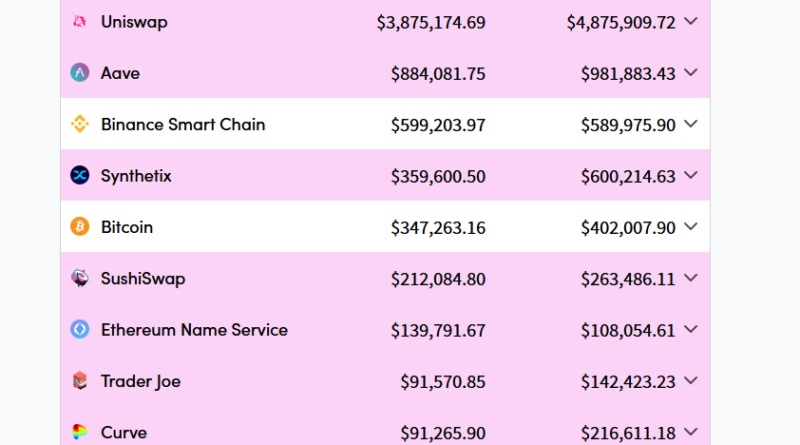800x445 pixels.
Task: Expand the SushiSwap row chevron
Action: 690,278
